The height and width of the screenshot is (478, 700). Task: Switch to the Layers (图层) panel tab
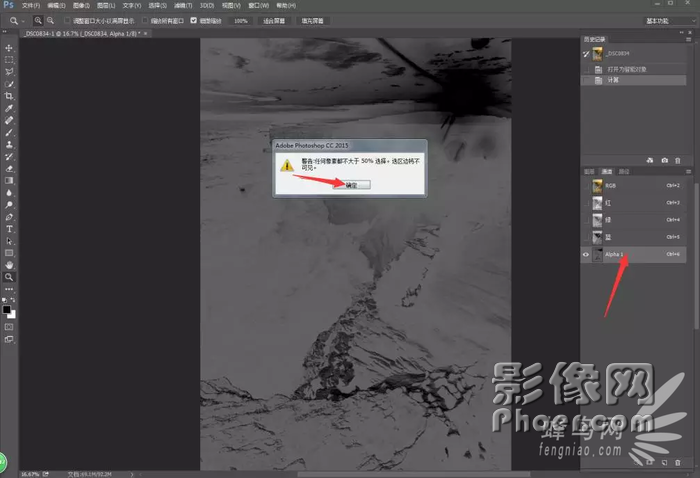[589, 171]
